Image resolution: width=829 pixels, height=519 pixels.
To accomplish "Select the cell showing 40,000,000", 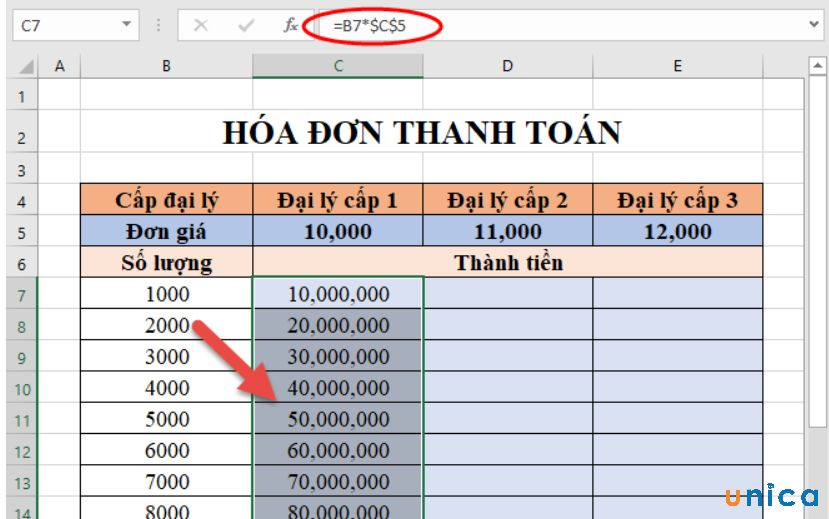I will 338,387.
